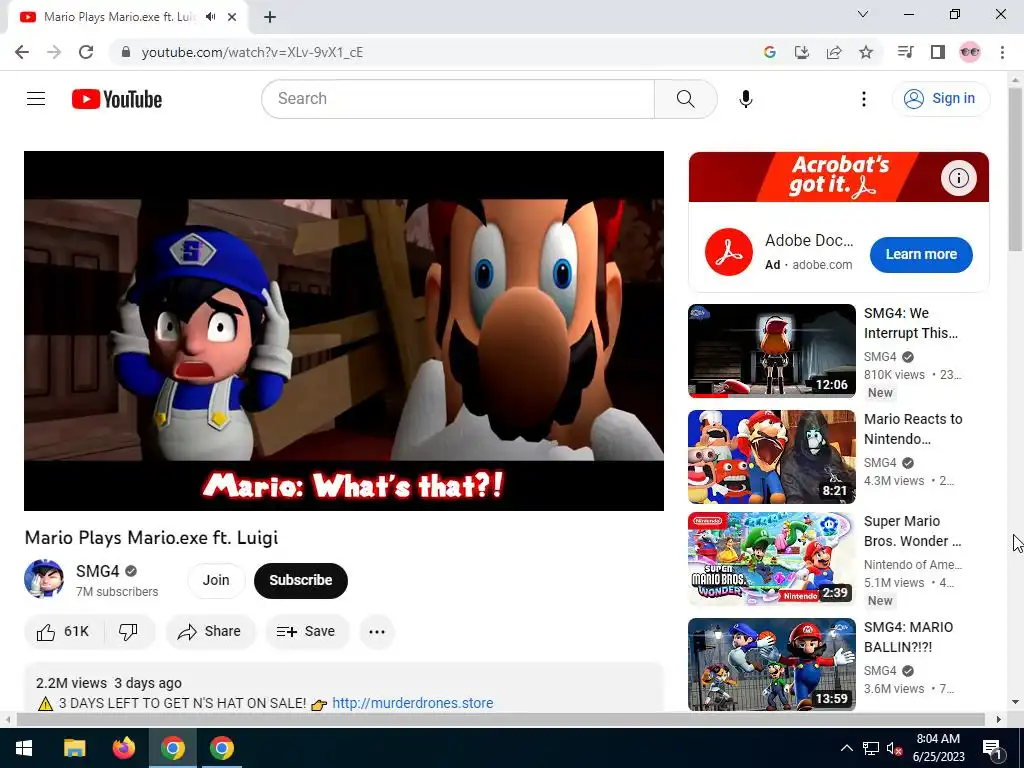Image resolution: width=1024 pixels, height=768 pixels.
Task: Click the Acrobat's got it banner
Action: tap(839, 177)
